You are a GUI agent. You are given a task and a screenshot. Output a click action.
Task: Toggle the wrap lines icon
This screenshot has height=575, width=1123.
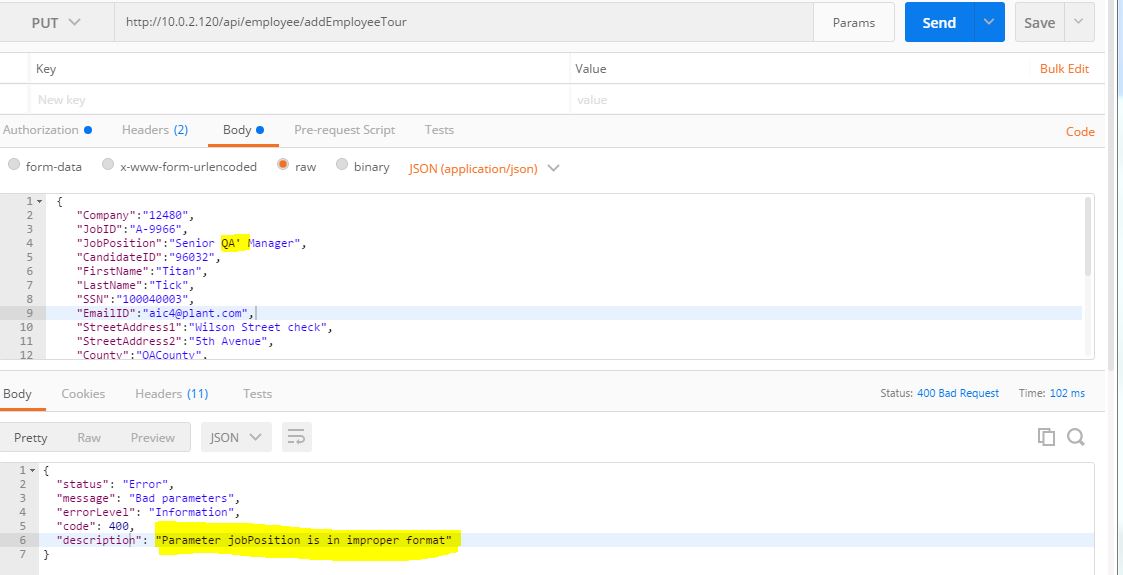296,437
